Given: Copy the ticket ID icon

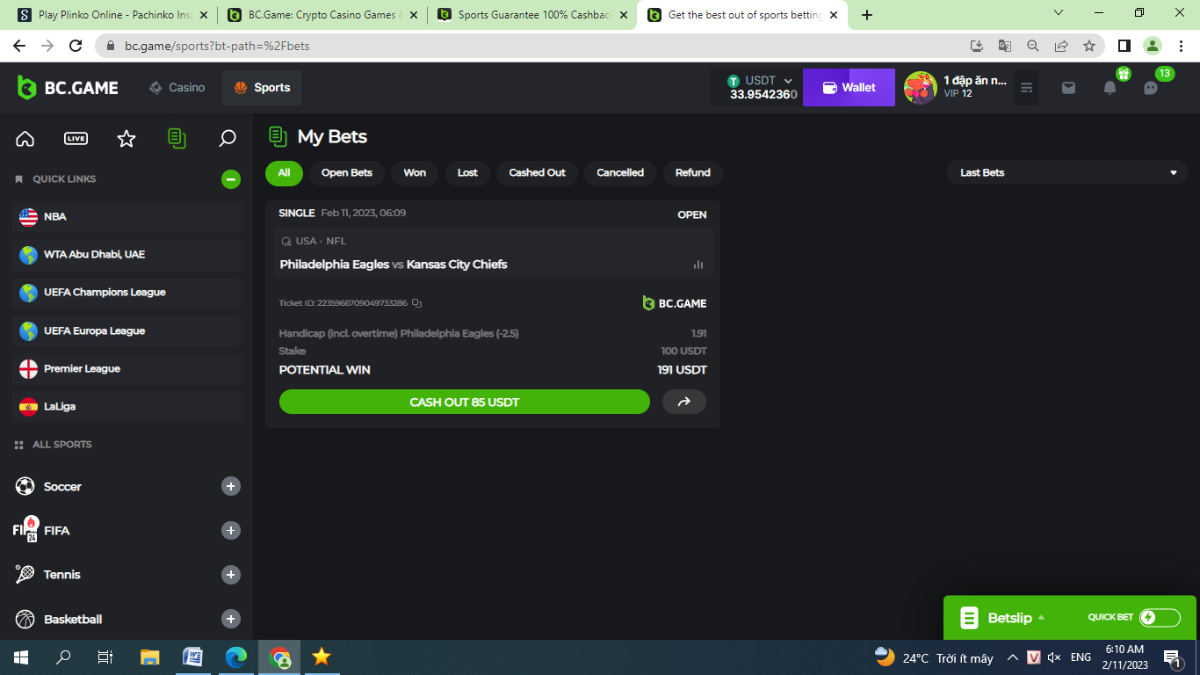Looking at the screenshot, I should point(417,303).
